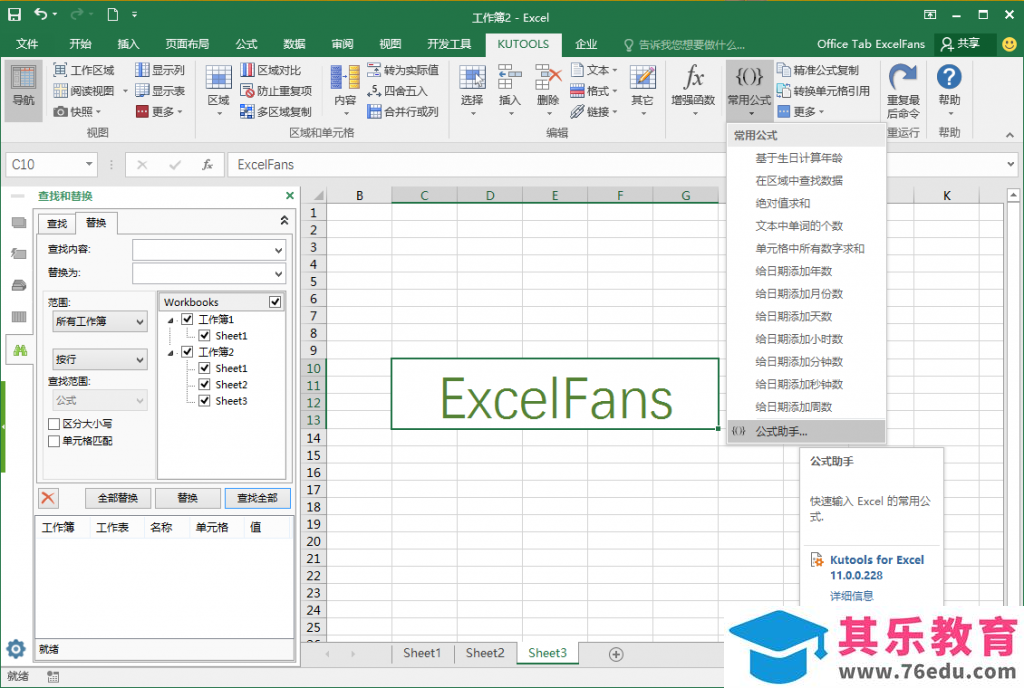Click 转换单元格引用 convert refers
The image size is (1024, 688).
(x=824, y=91)
